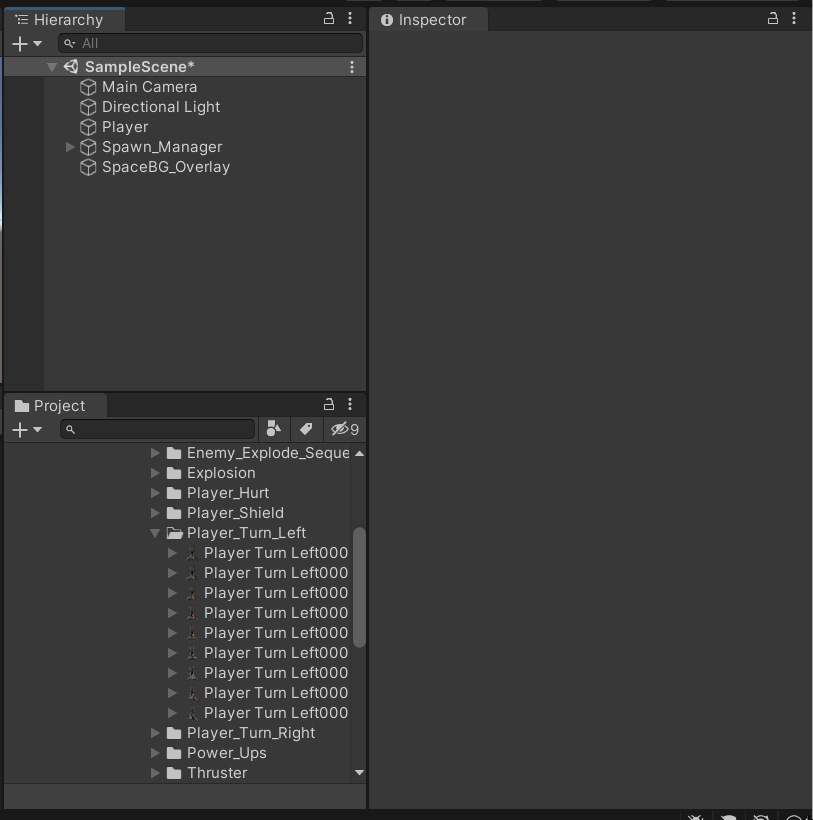Image resolution: width=813 pixels, height=820 pixels.
Task: Click the Player cube icon
Action: coord(88,127)
